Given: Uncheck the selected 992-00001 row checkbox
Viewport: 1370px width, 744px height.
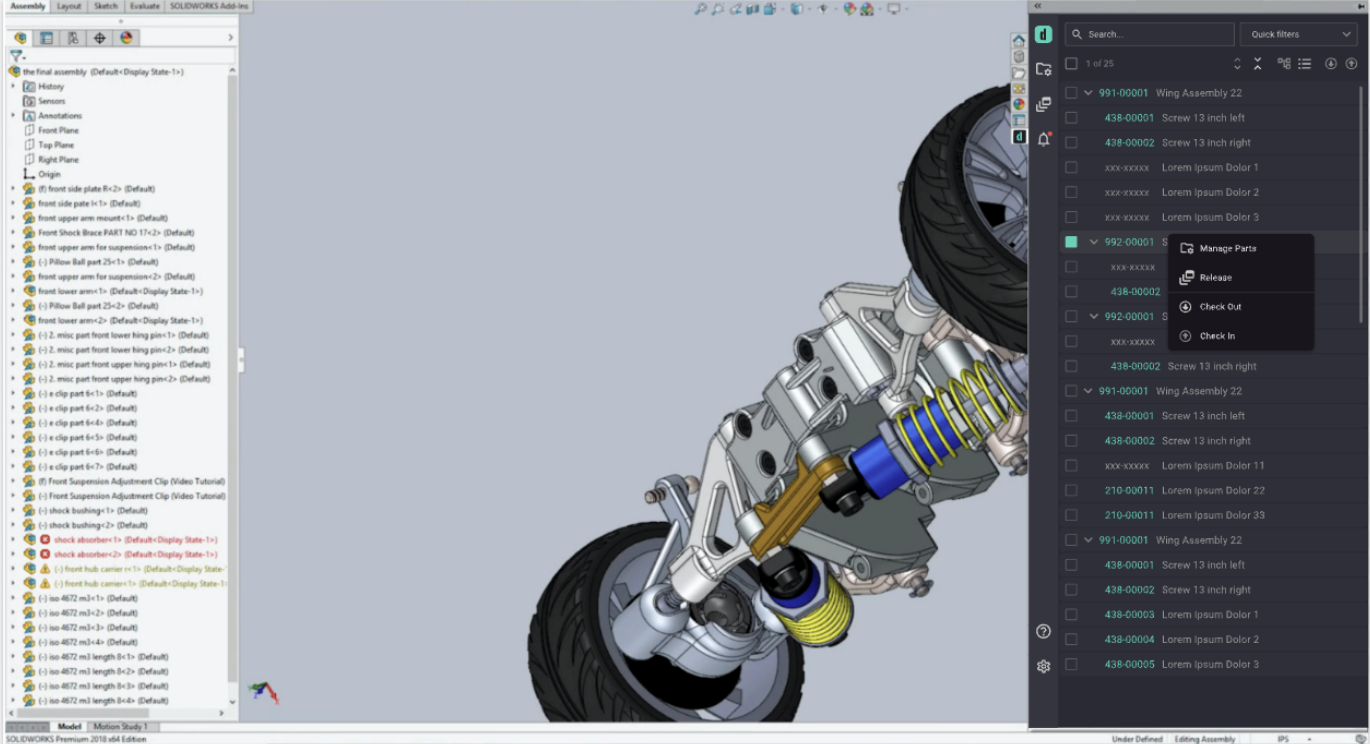Looking at the screenshot, I should click(1071, 242).
